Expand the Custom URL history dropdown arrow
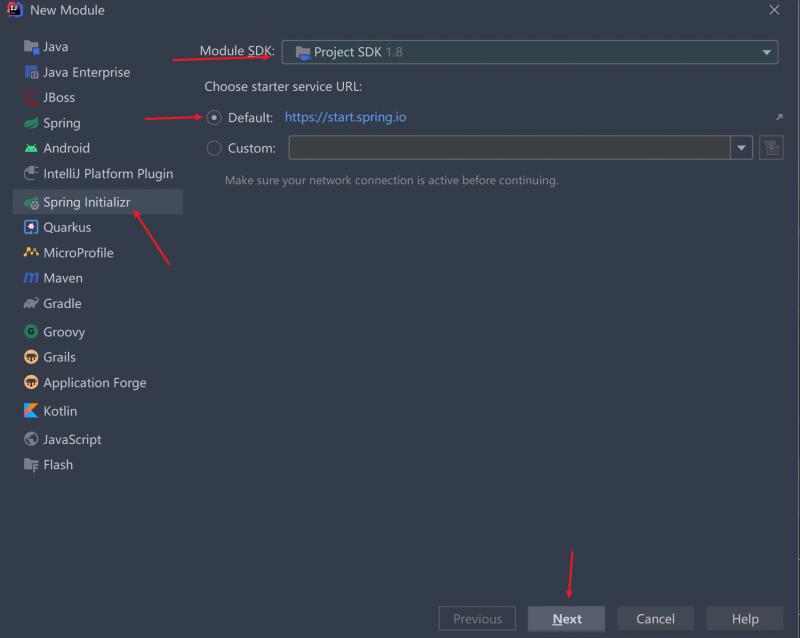Screen dimensions: 800x638 (x=742, y=148)
